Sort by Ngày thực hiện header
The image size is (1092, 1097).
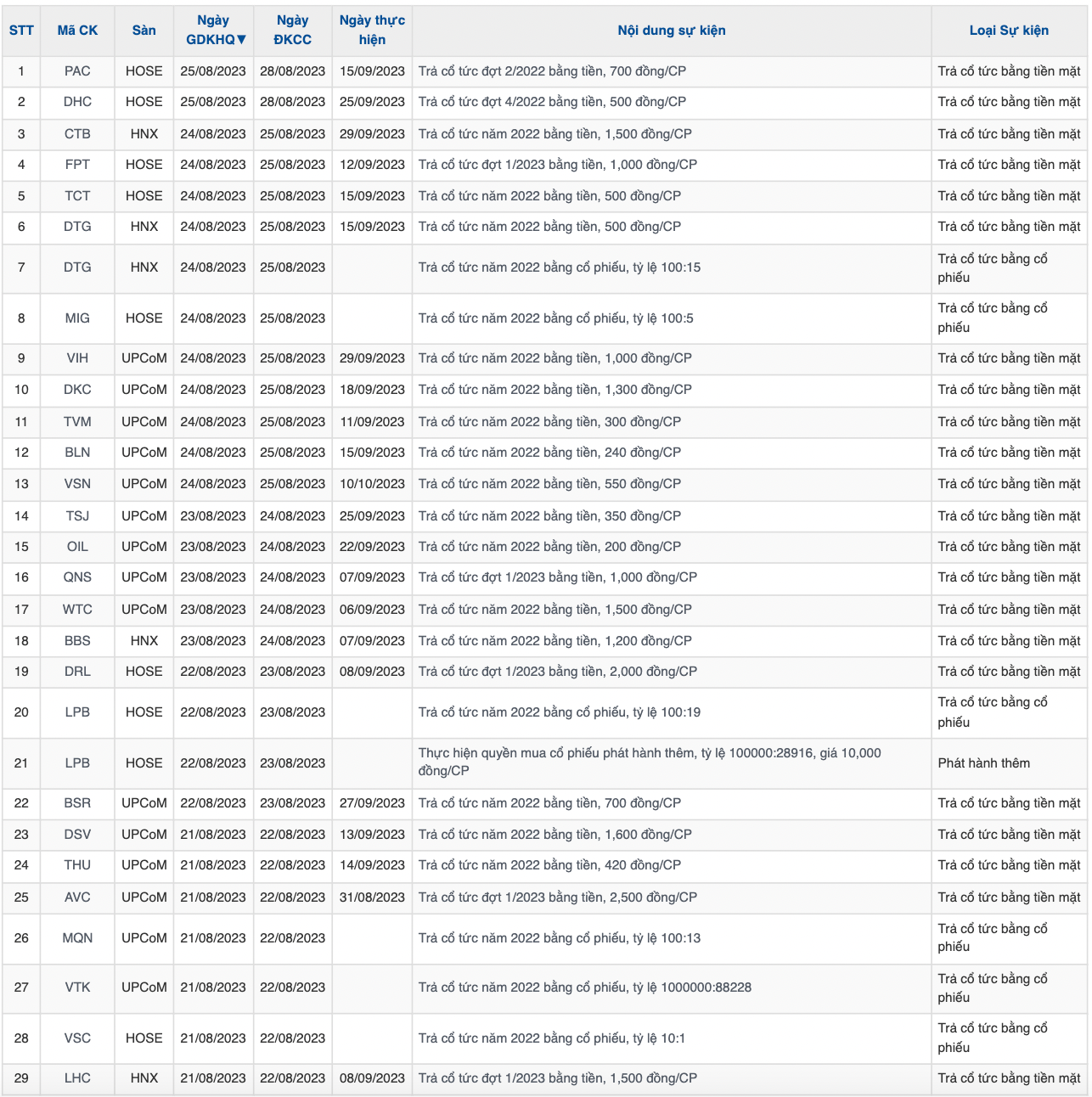click(372, 31)
